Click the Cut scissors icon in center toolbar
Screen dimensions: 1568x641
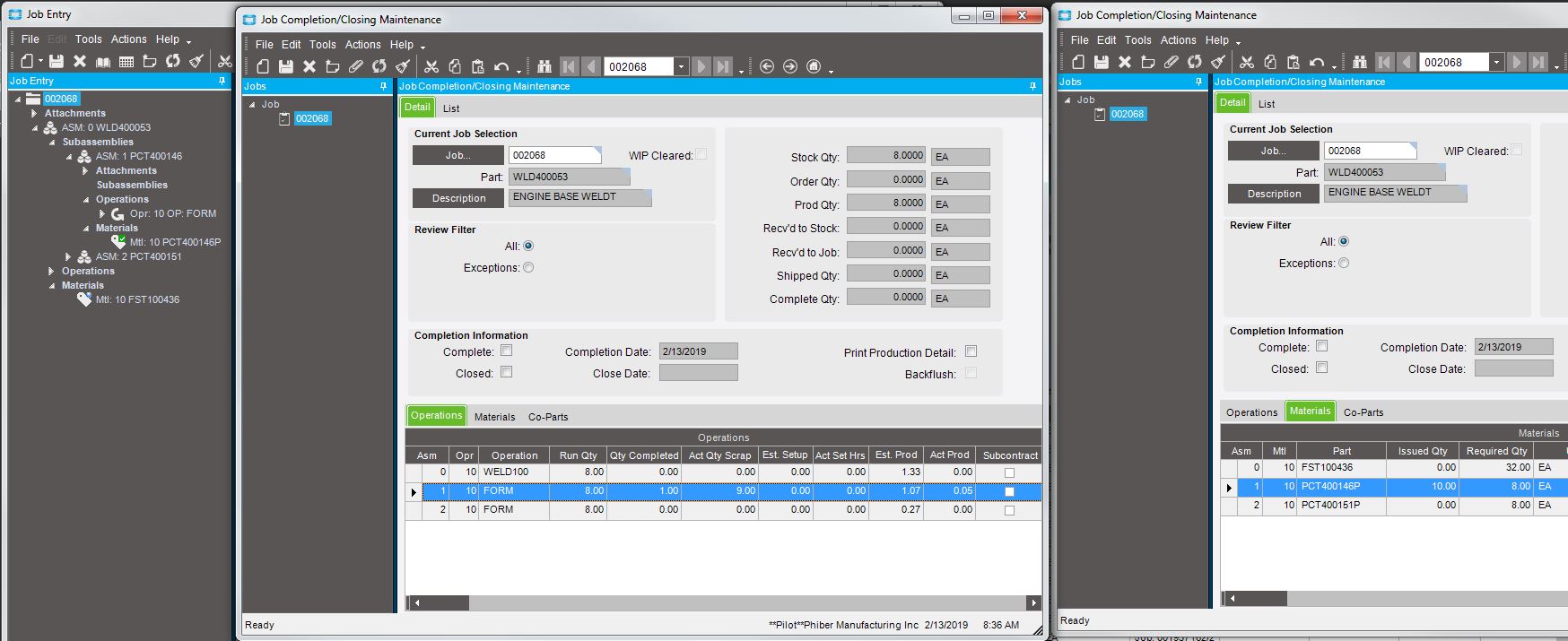(431, 66)
